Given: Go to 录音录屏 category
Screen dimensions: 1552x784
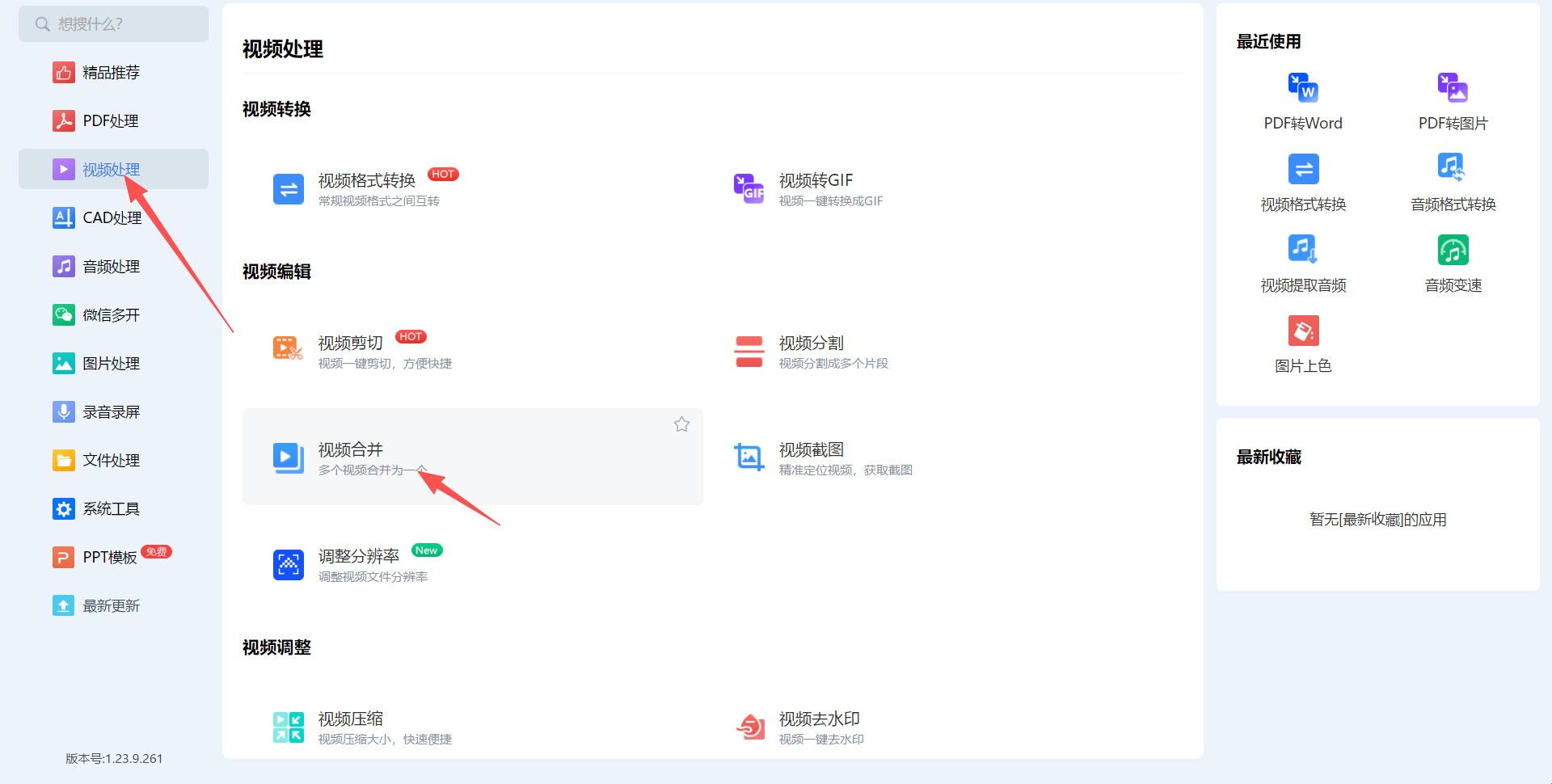Looking at the screenshot, I should pyautogui.click(x=111, y=412).
